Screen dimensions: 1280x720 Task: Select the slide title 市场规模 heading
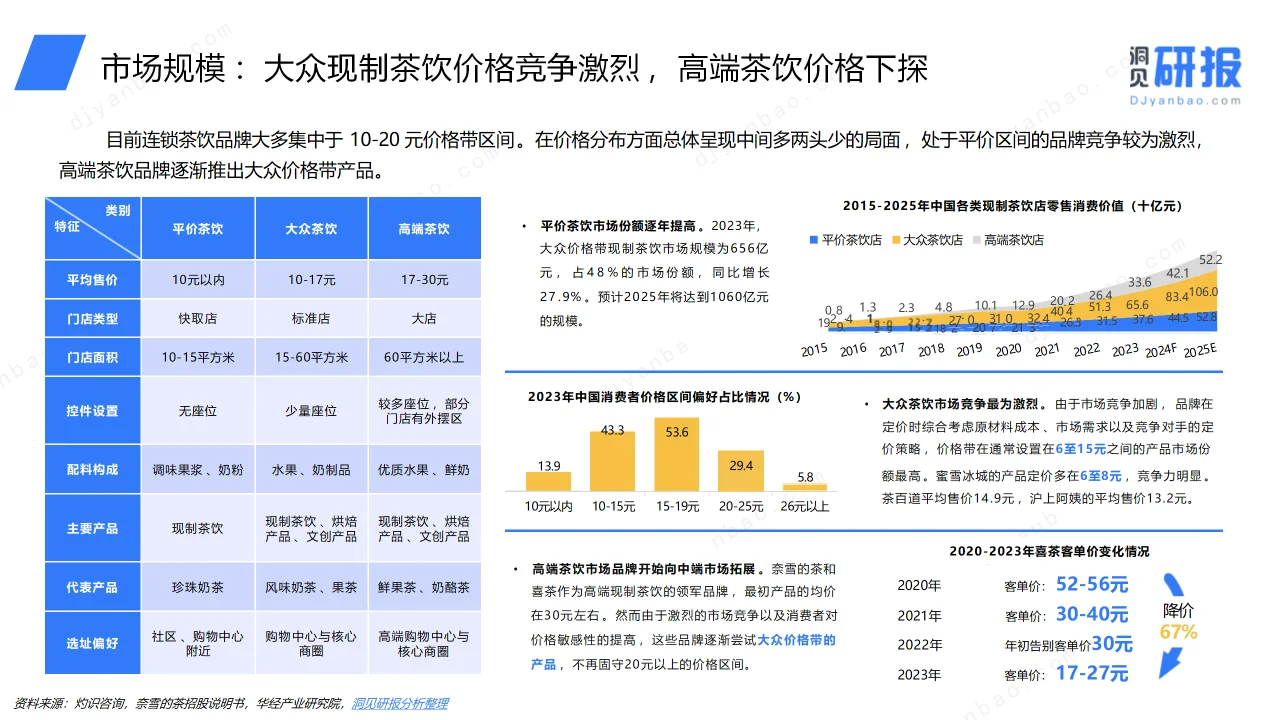point(515,69)
